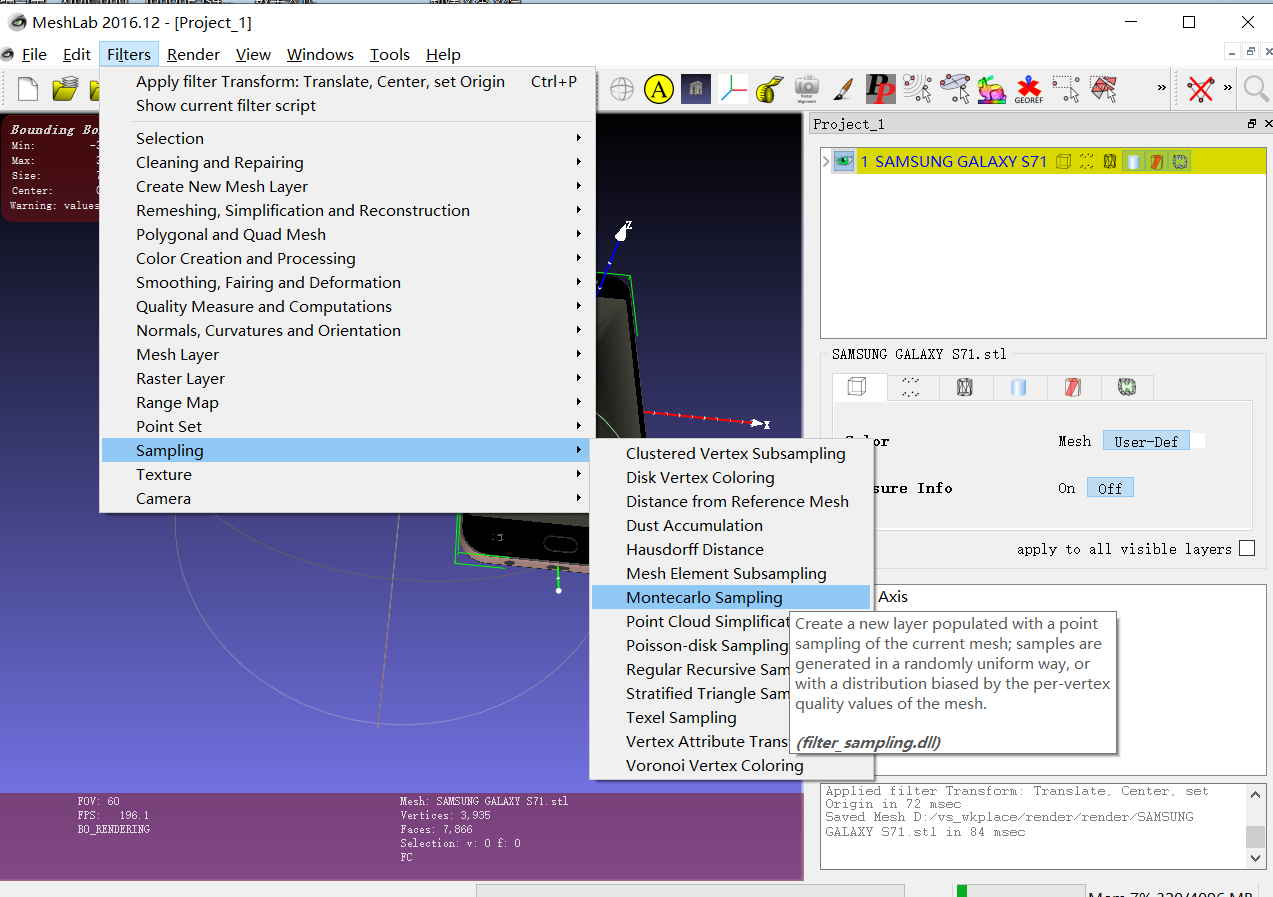Select the rectangular vertex selection tool
The height and width of the screenshot is (897, 1273).
coord(1066,89)
